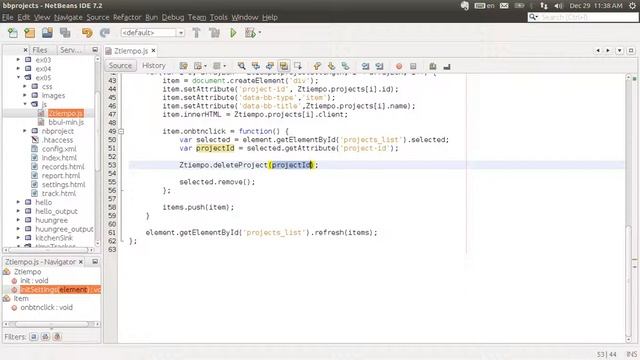The width and height of the screenshot is (640, 360).
Task: Open the Dec 29 11:38 AM clock
Action: (x=596, y=6)
